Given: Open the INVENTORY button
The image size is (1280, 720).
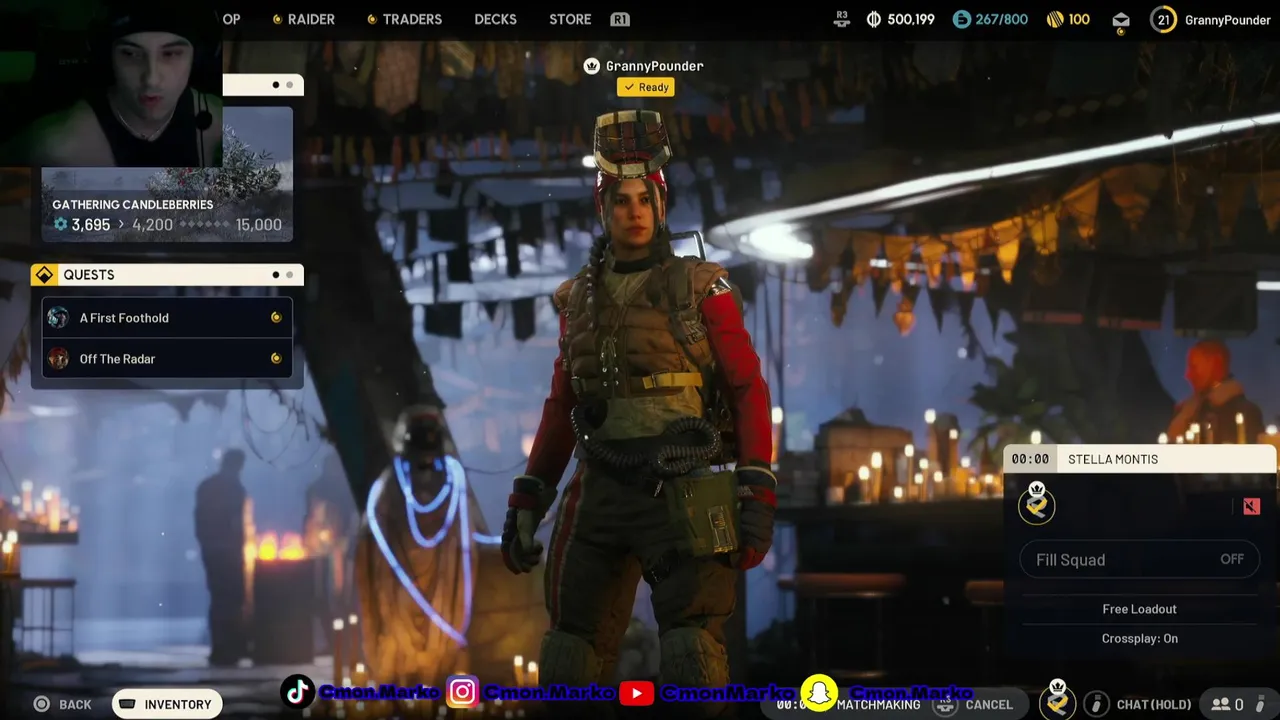Looking at the screenshot, I should pyautogui.click(x=167, y=704).
